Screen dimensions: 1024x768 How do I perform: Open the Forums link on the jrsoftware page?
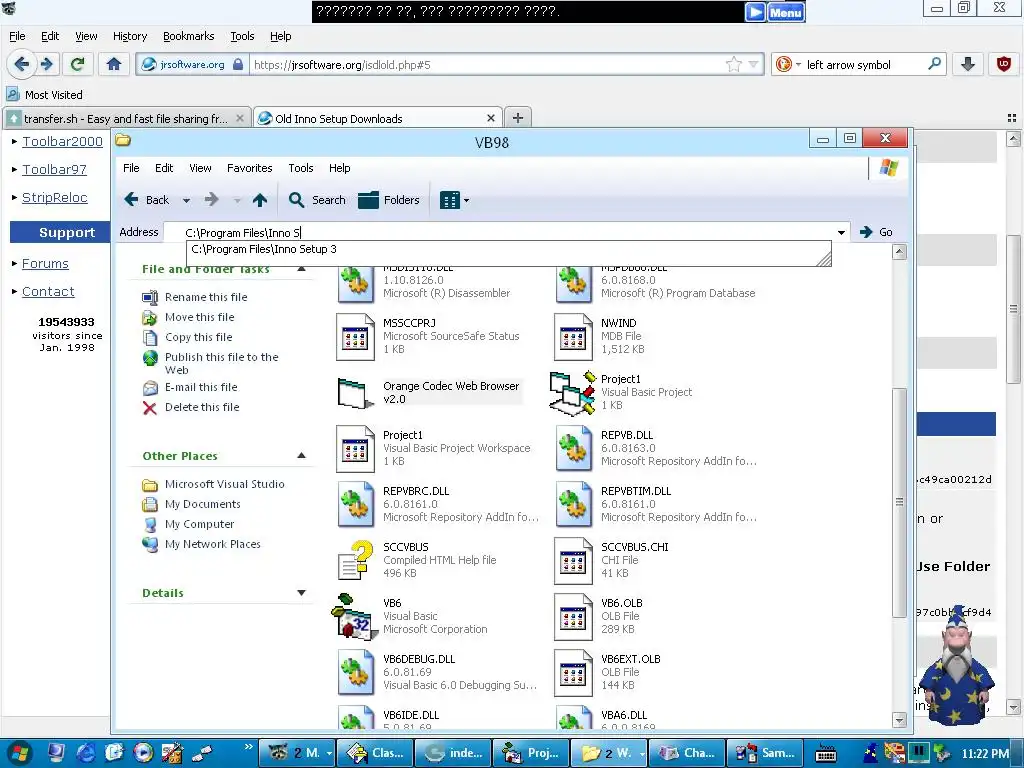(x=45, y=263)
